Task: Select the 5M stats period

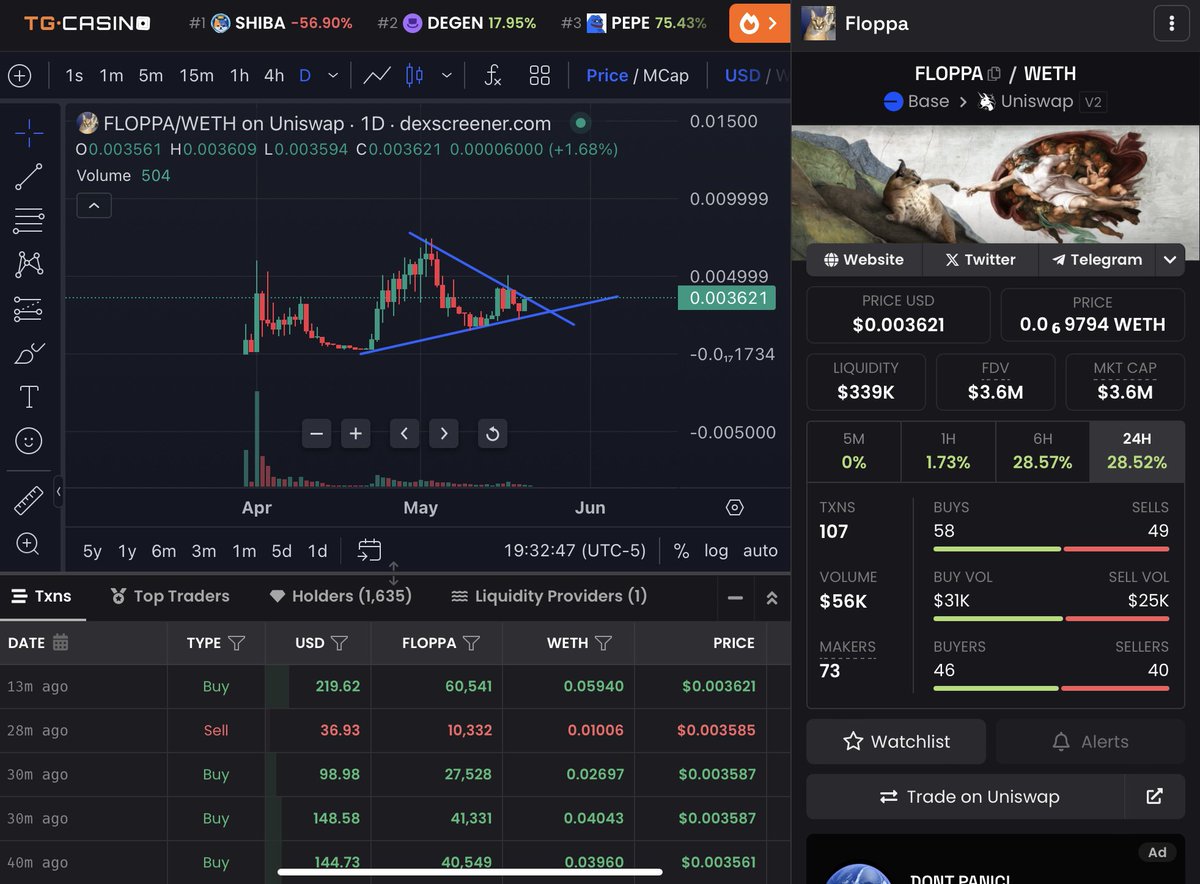Action: (854, 452)
